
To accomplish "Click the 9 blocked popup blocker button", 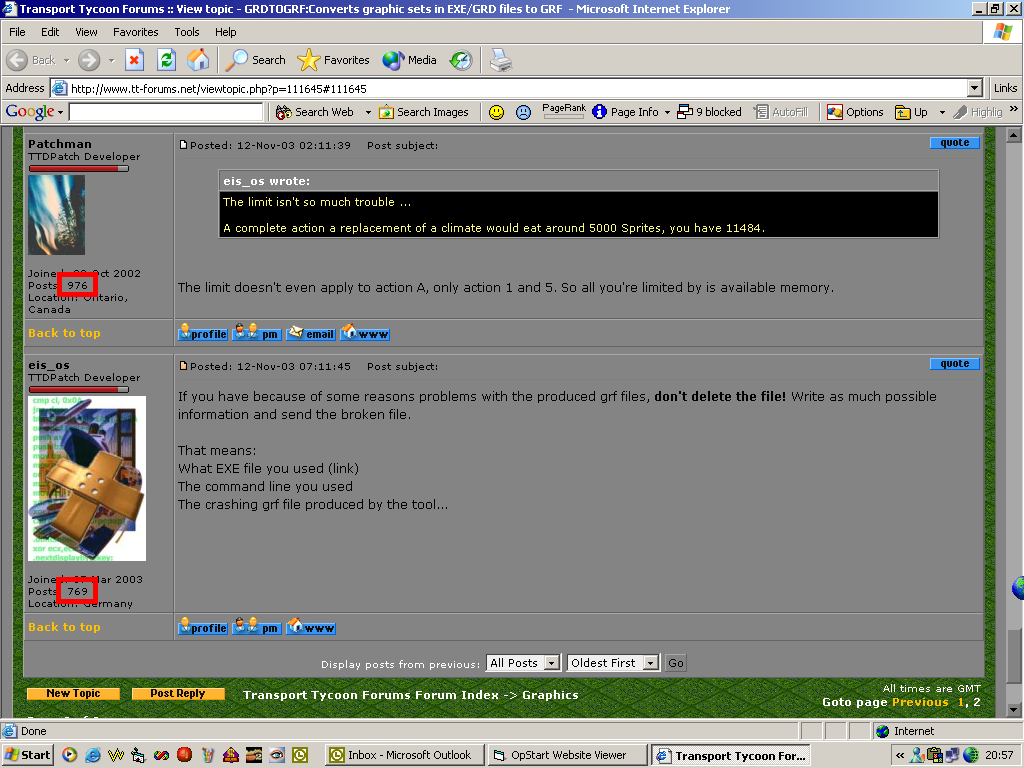I will 709,112.
